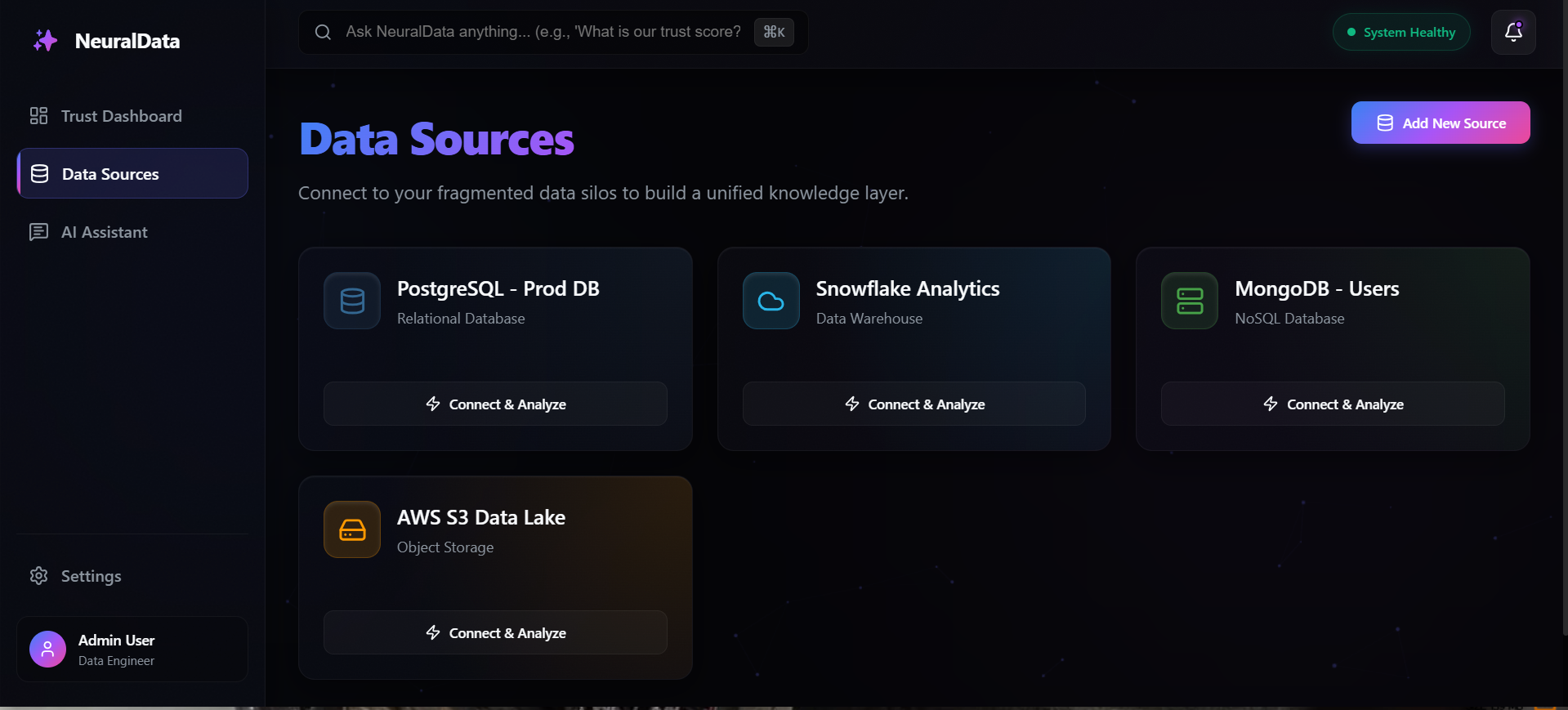The width and height of the screenshot is (1568, 710).
Task: Click the System Healthy status indicator
Action: pos(1400,32)
